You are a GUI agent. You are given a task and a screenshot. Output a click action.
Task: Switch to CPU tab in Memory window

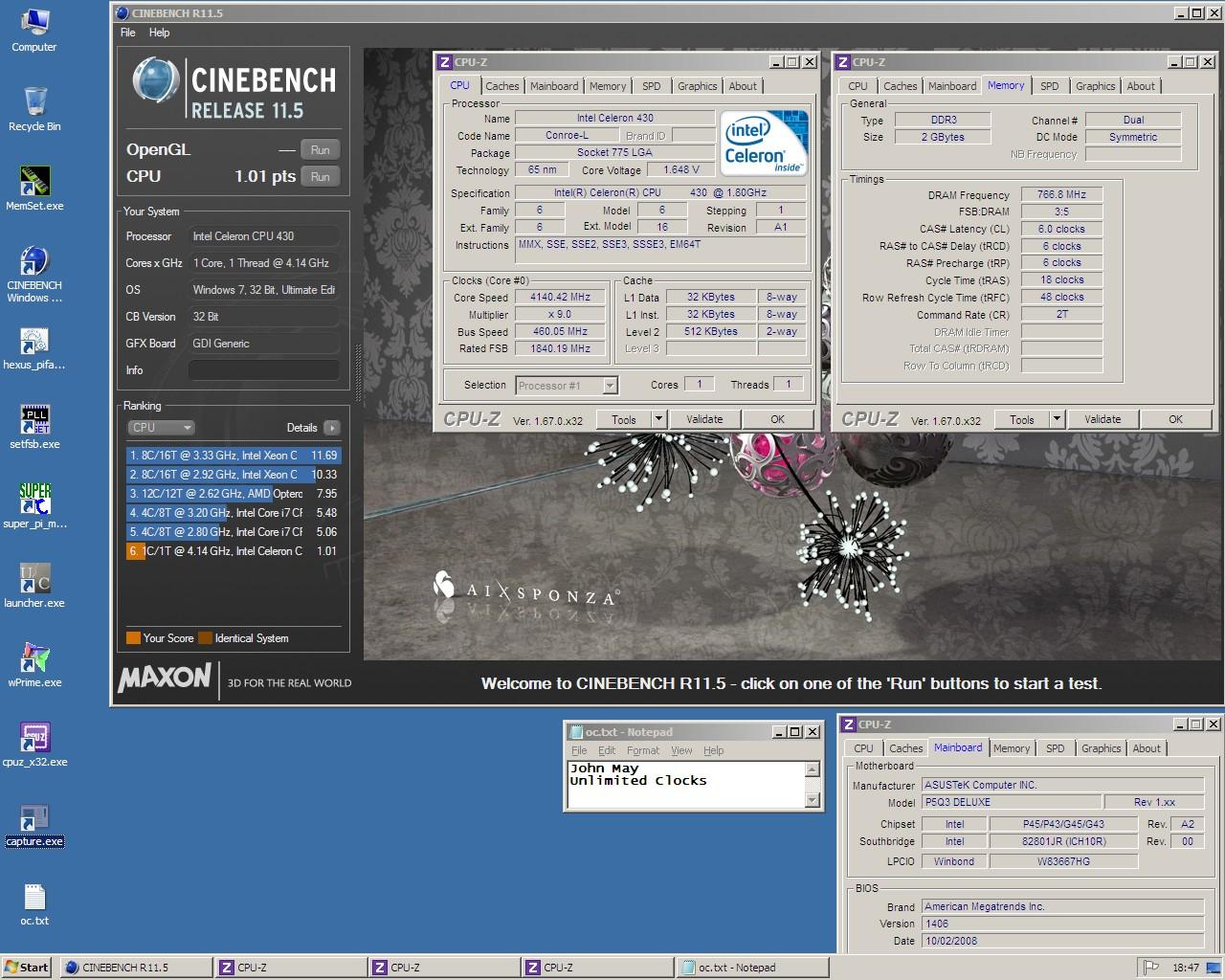858,86
